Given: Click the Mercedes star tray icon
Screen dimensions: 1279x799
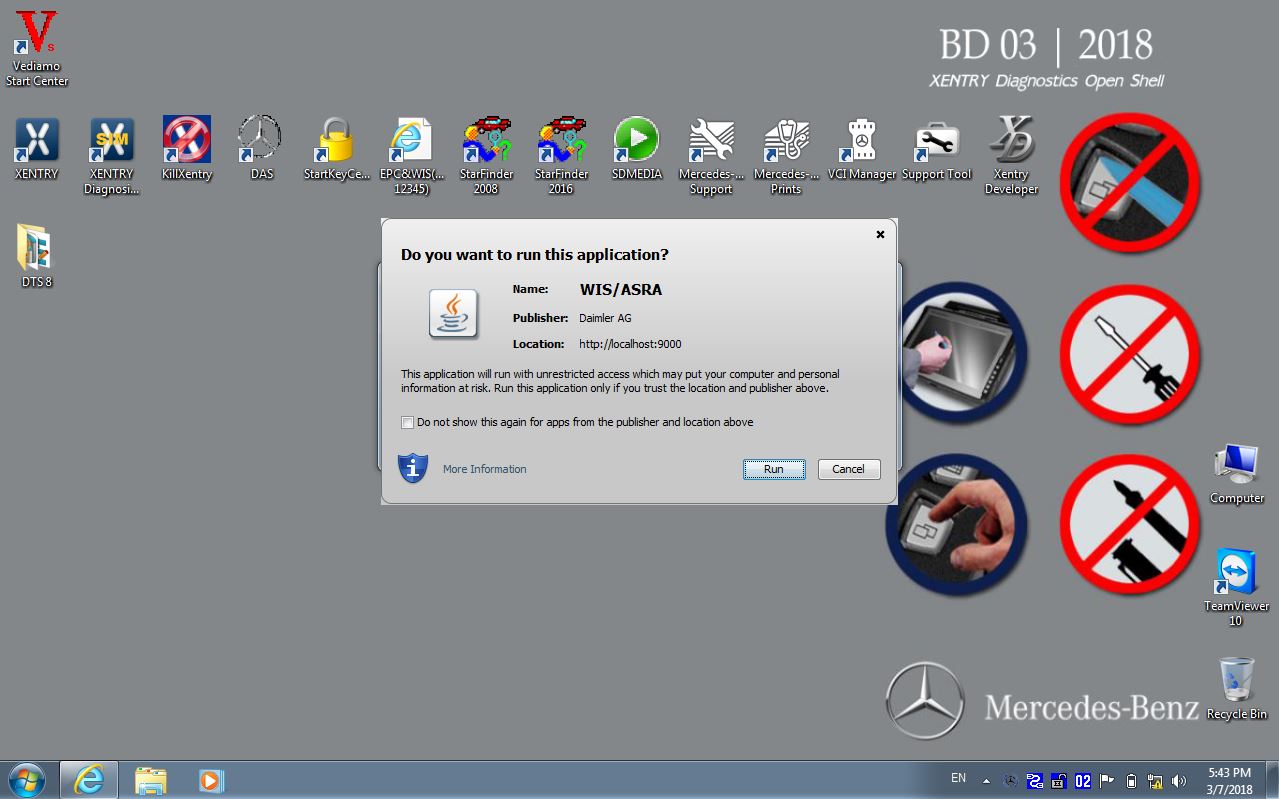Looking at the screenshot, I should [1010, 781].
